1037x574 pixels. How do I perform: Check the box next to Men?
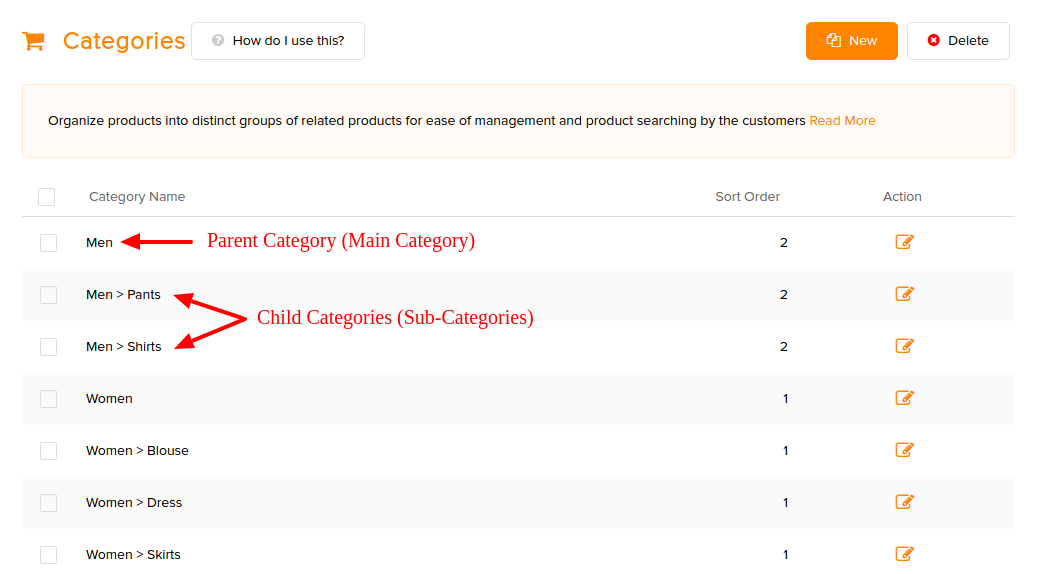point(48,243)
